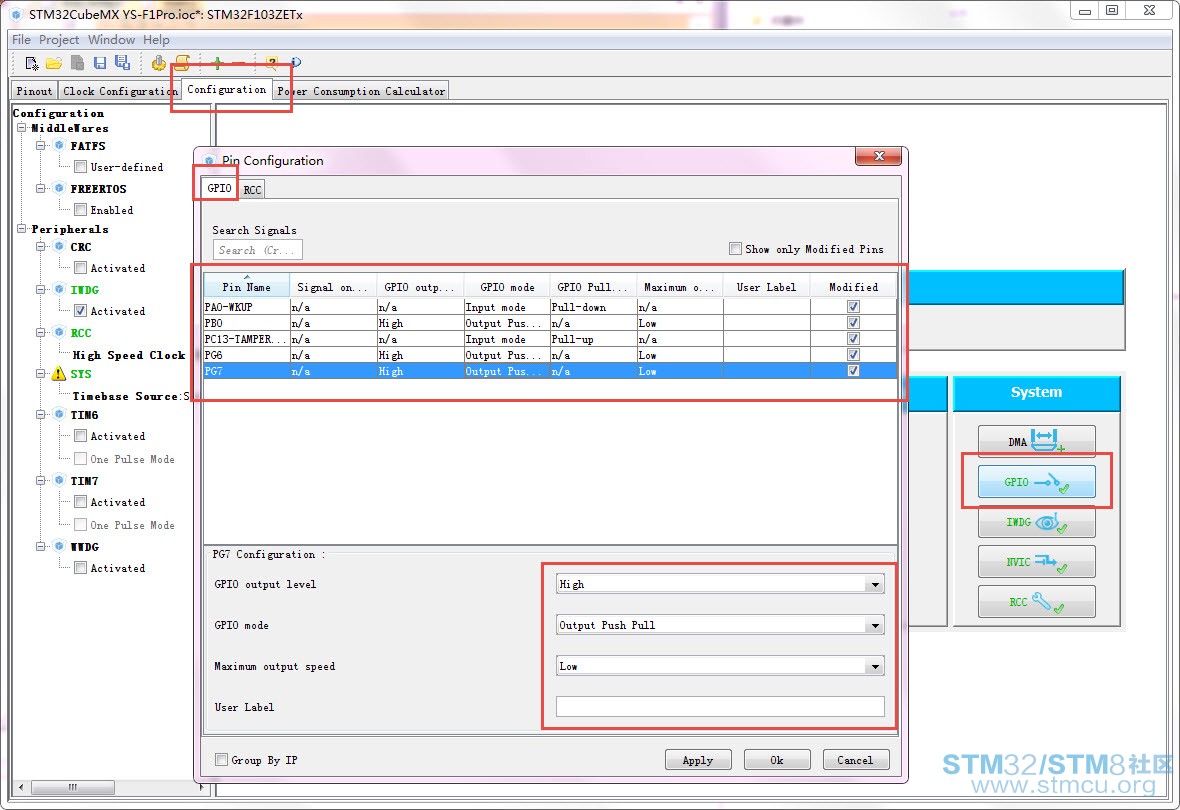Click the yellow Help question-mark toolbar icon
Image resolution: width=1180 pixels, height=810 pixels.
click(272, 63)
